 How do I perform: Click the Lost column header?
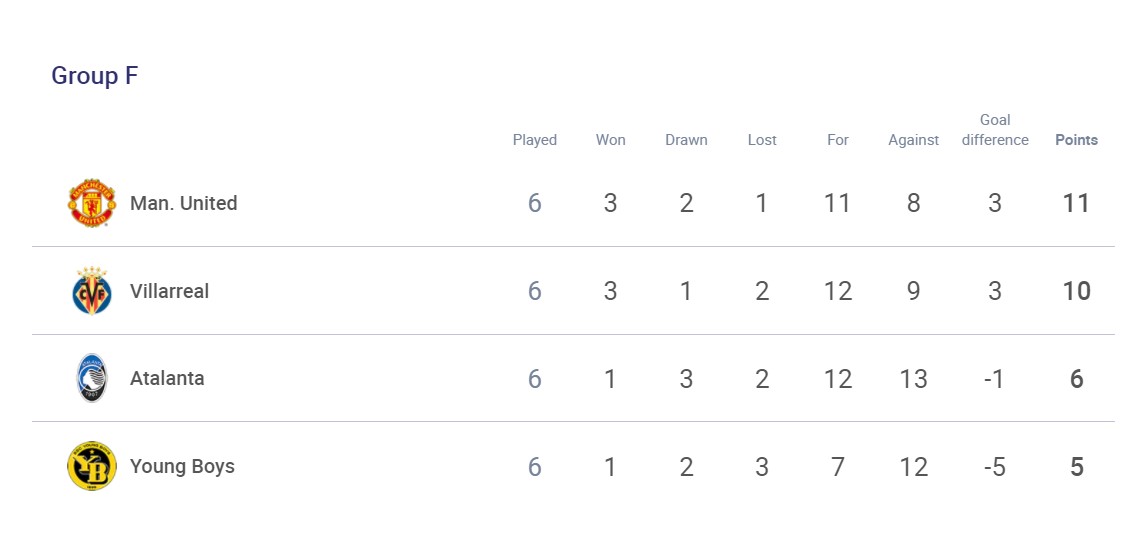[762, 140]
